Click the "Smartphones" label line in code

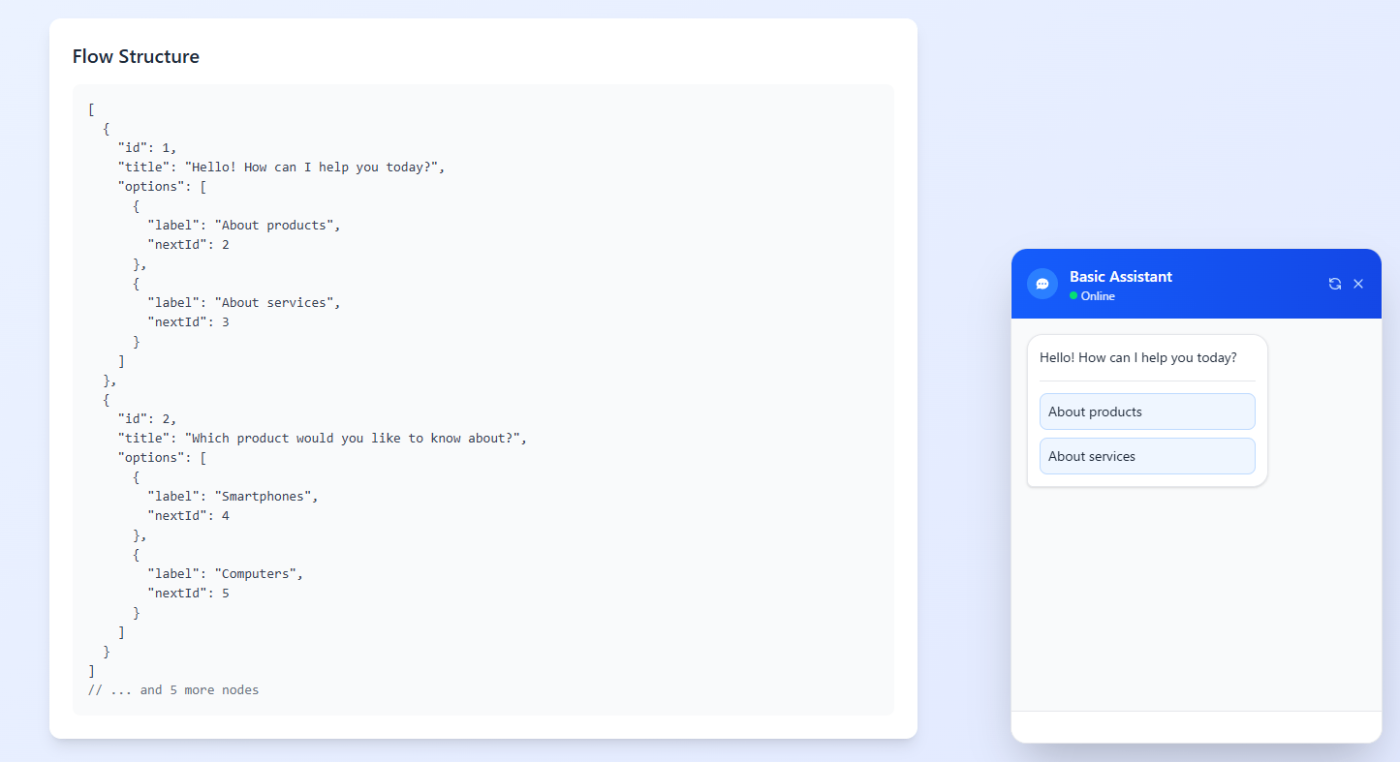233,496
